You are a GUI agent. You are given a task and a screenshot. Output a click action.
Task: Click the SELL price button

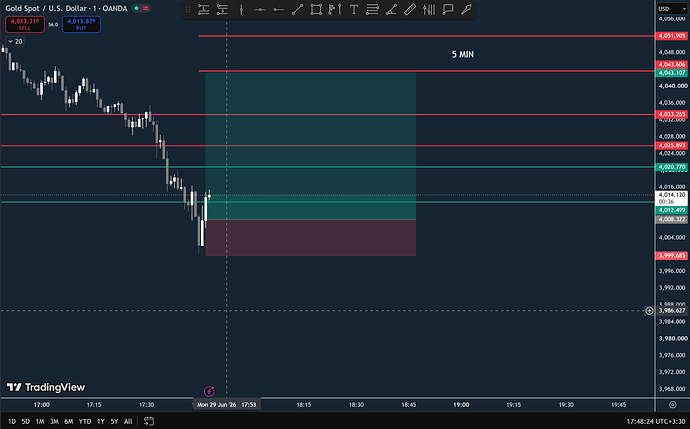[x=25, y=24]
